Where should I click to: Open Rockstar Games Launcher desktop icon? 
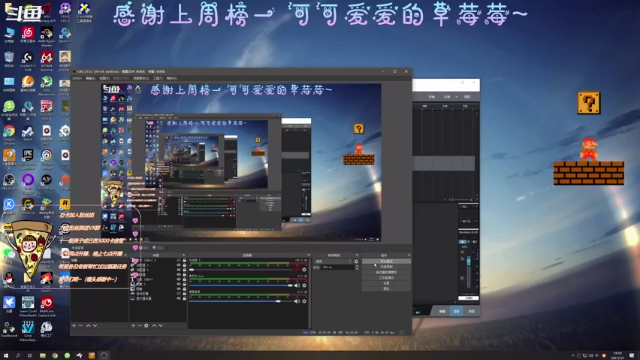point(65,203)
